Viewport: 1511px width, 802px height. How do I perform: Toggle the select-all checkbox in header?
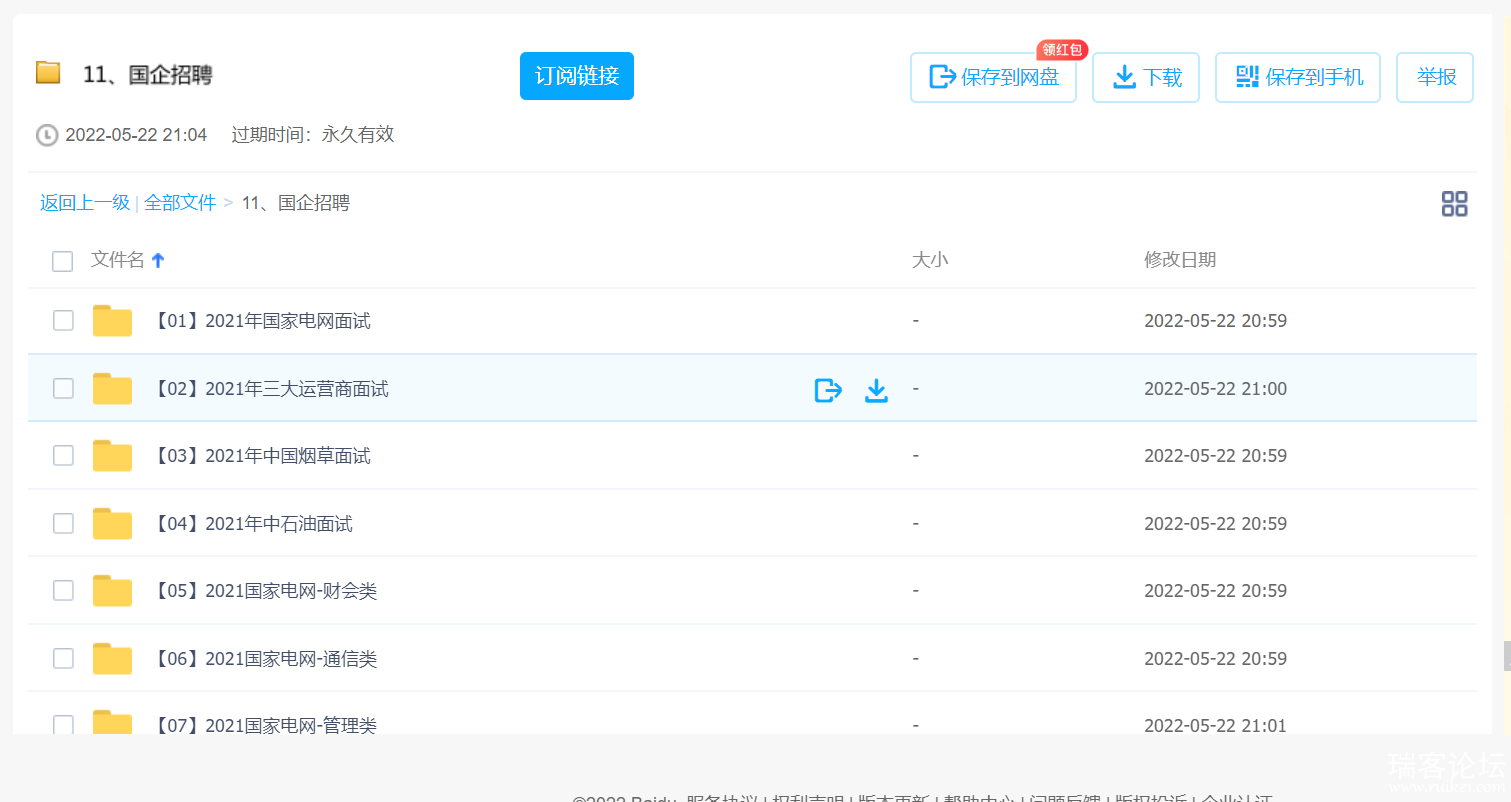pyautogui.click(x=63, y=262)
